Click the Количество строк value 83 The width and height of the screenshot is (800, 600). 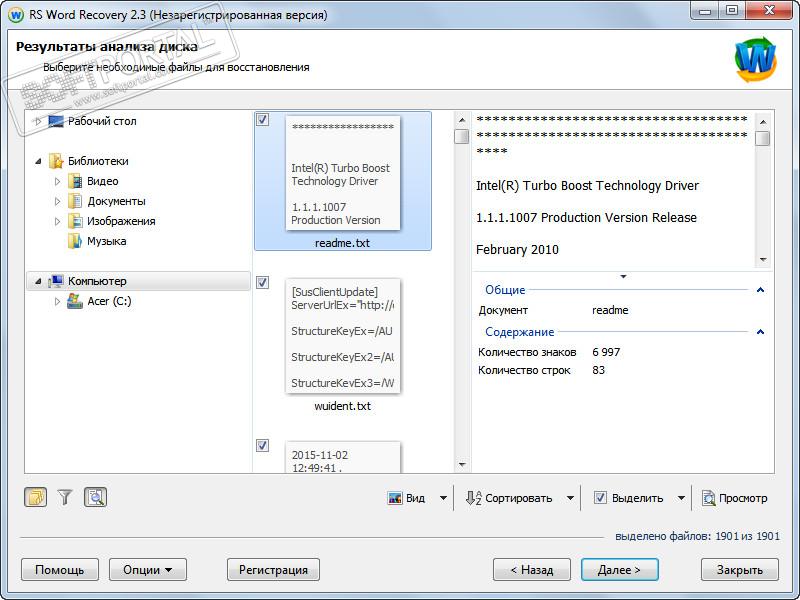click(x=598, y=370)
